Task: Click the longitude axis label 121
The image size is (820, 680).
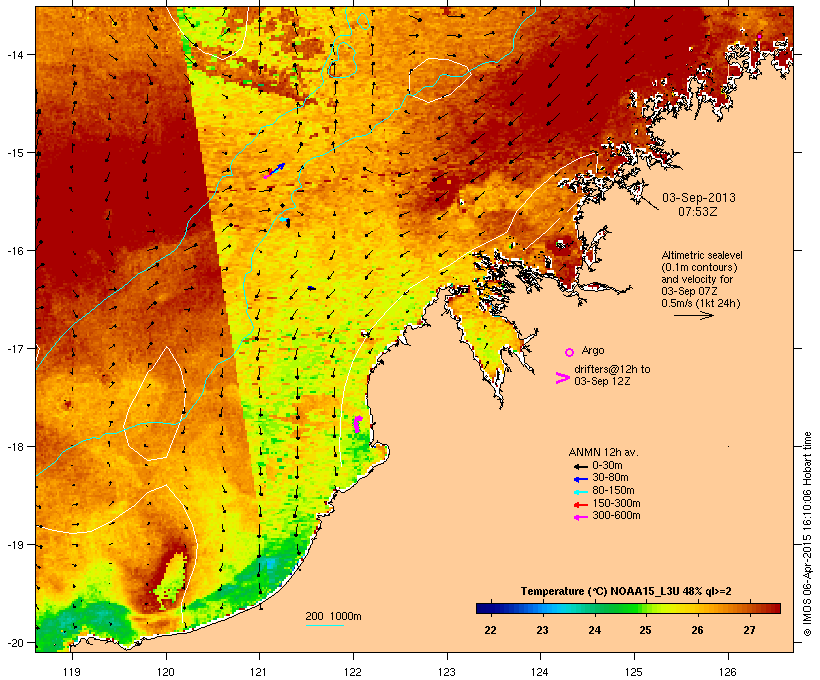Action: click(259, 672)
